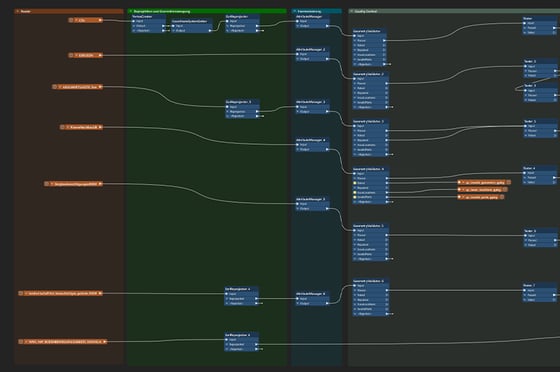Click the square icon on the top writer feature type

tap(509, 182)
